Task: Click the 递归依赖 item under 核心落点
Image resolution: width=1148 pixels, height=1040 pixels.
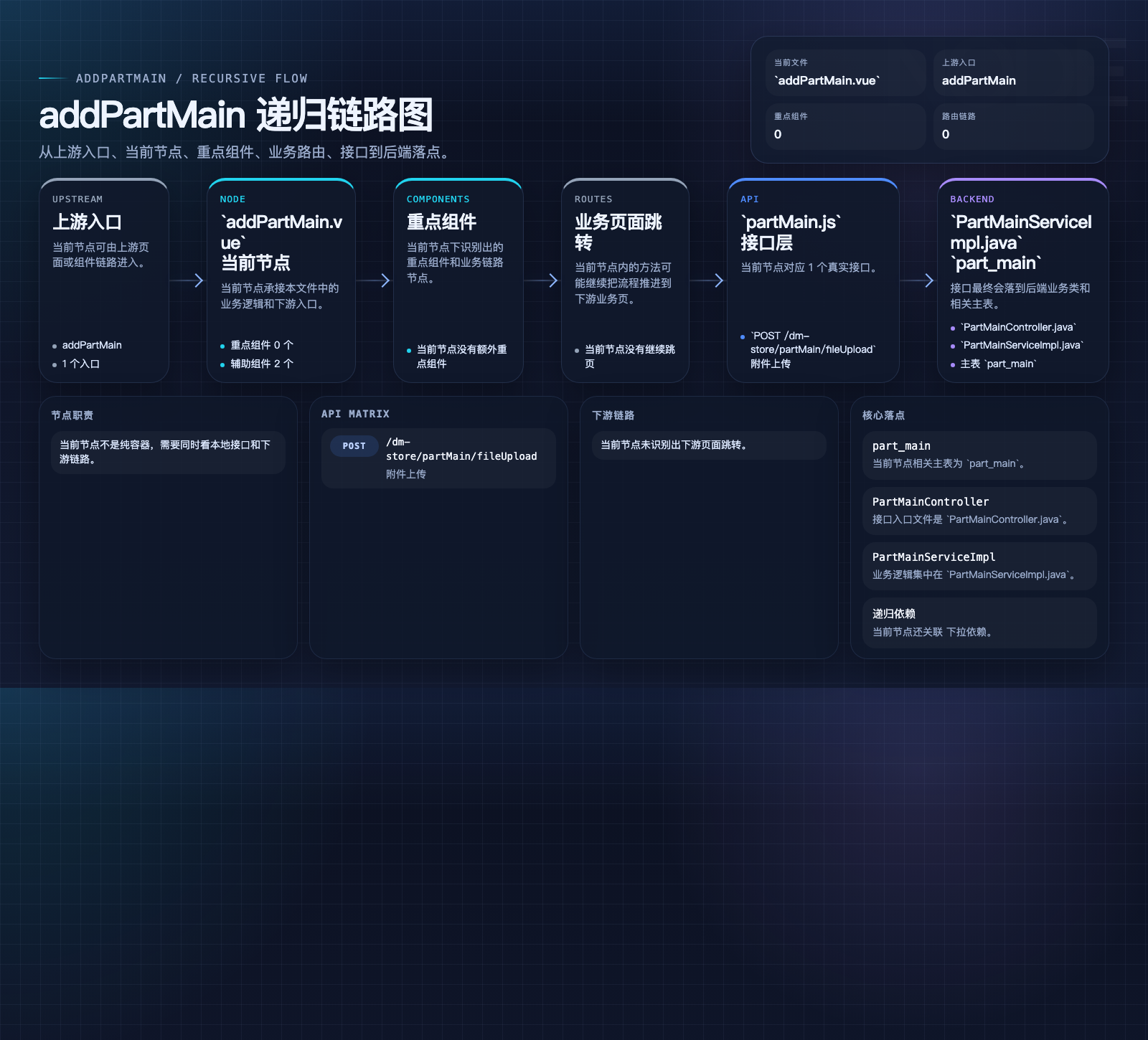Action: 979,623
